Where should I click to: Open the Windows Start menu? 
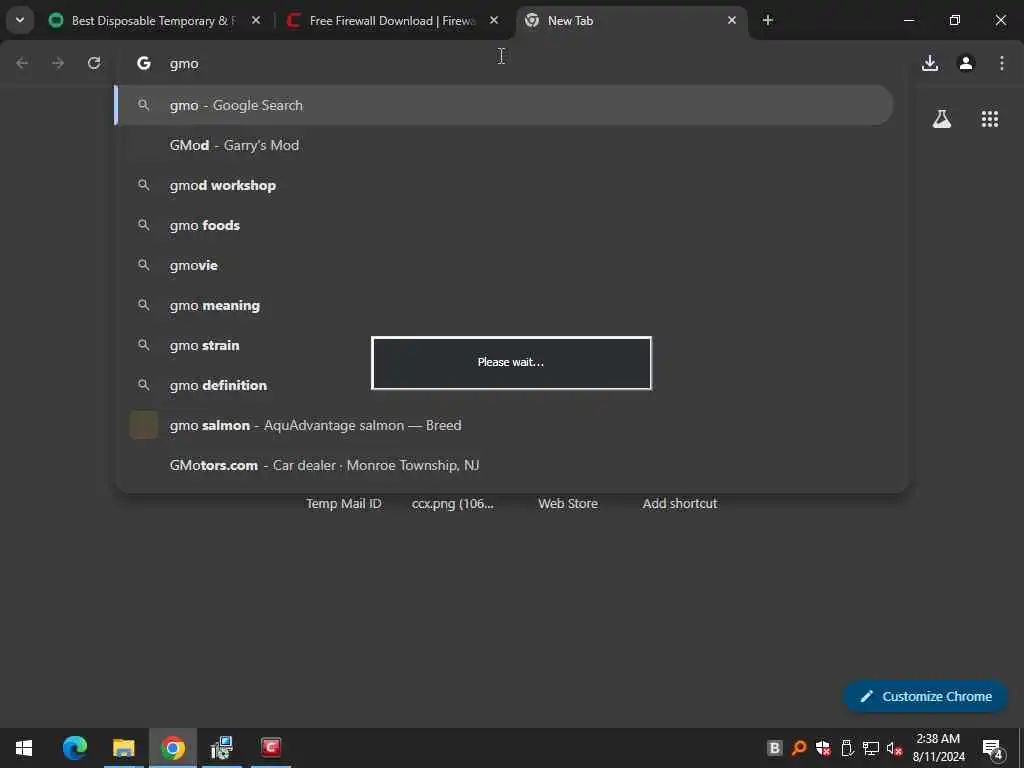[24, 748]
